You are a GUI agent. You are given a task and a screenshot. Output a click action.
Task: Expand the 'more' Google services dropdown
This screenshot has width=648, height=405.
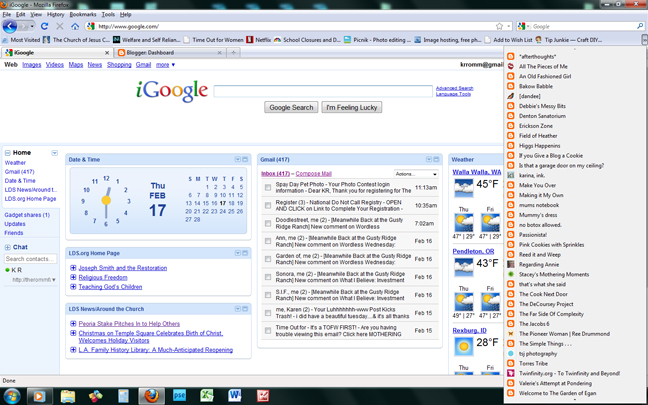[165, 65]
